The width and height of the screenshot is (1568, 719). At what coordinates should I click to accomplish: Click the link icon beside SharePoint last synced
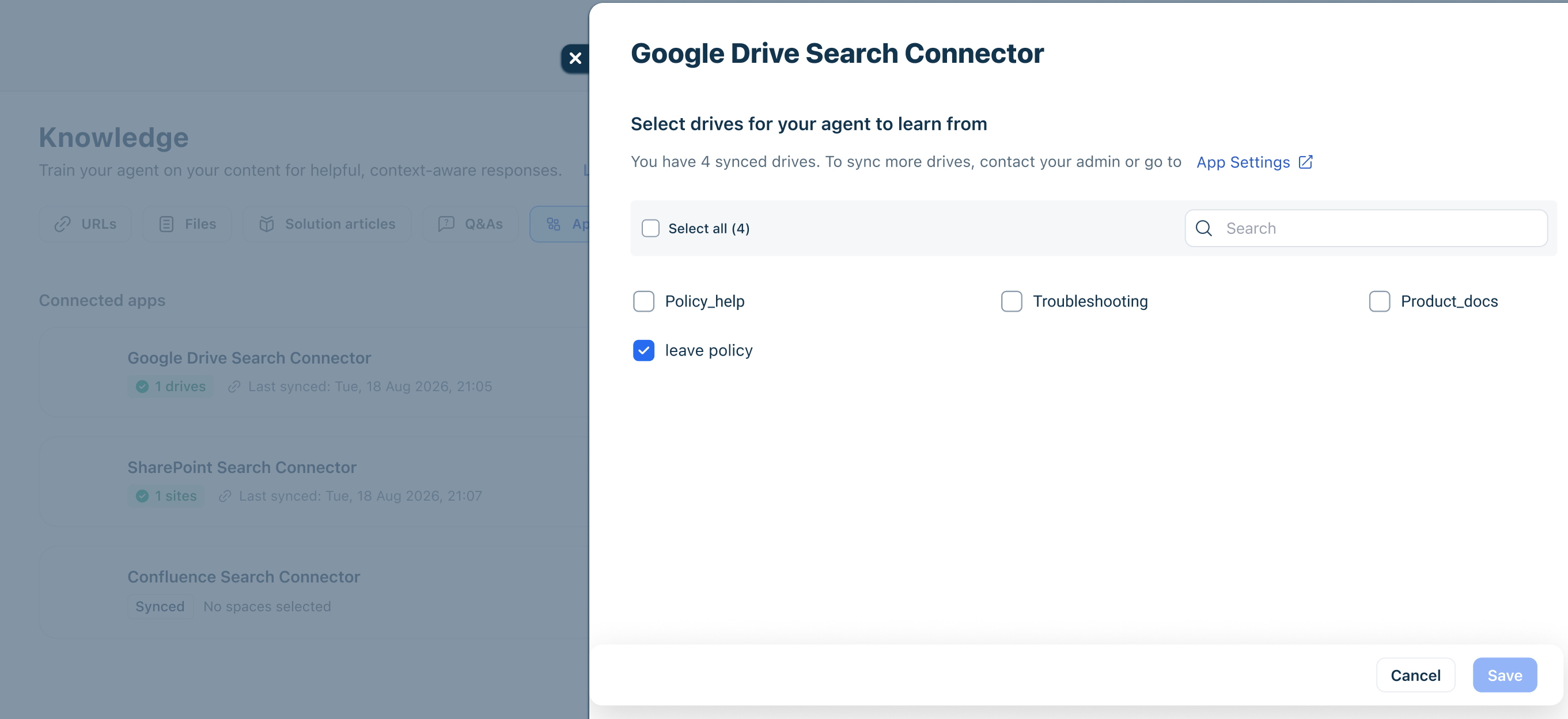(225, 496)
